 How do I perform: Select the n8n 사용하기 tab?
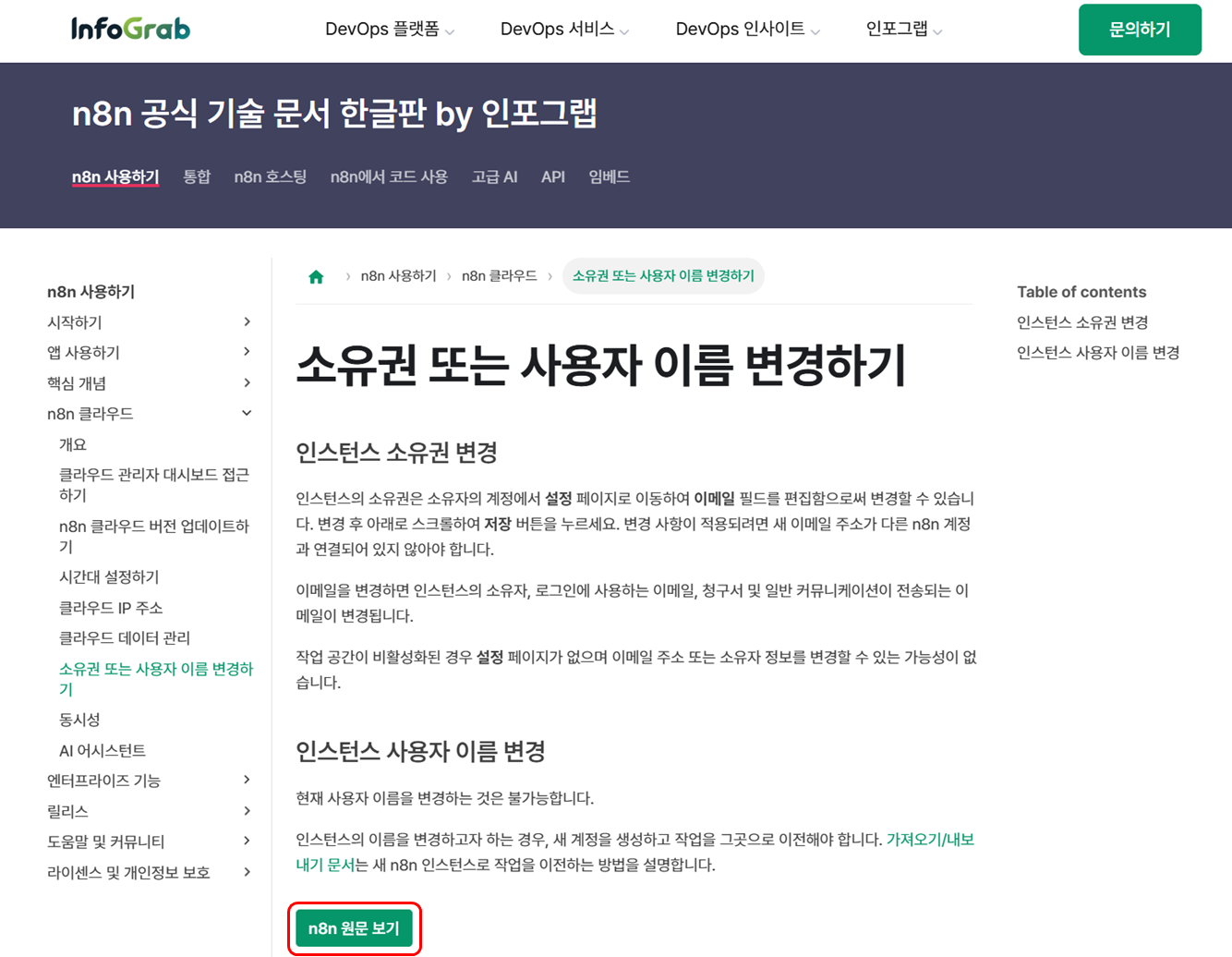(115, 176)
